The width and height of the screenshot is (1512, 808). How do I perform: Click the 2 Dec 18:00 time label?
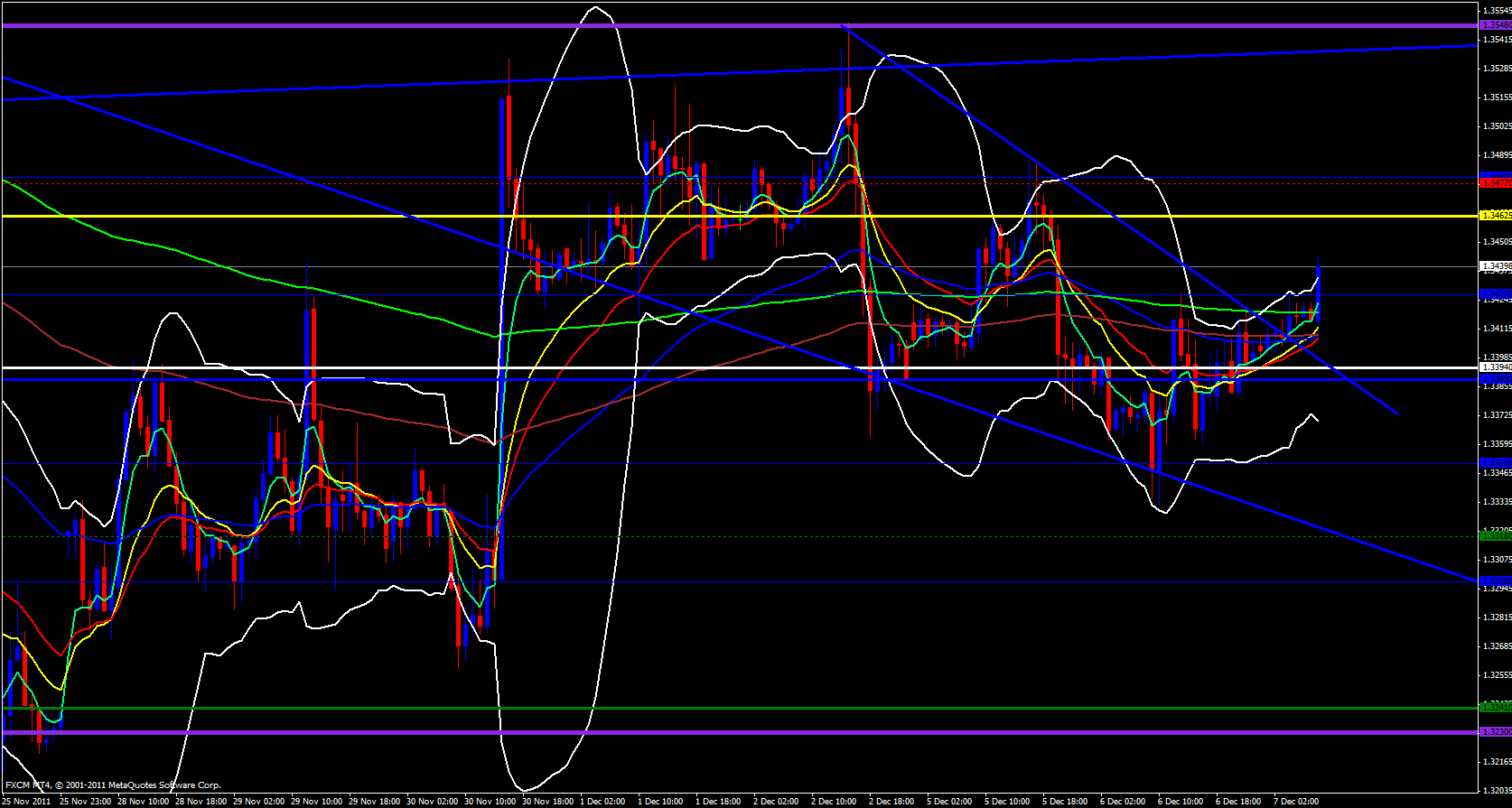pyautogui.click(x=891, y=802)
